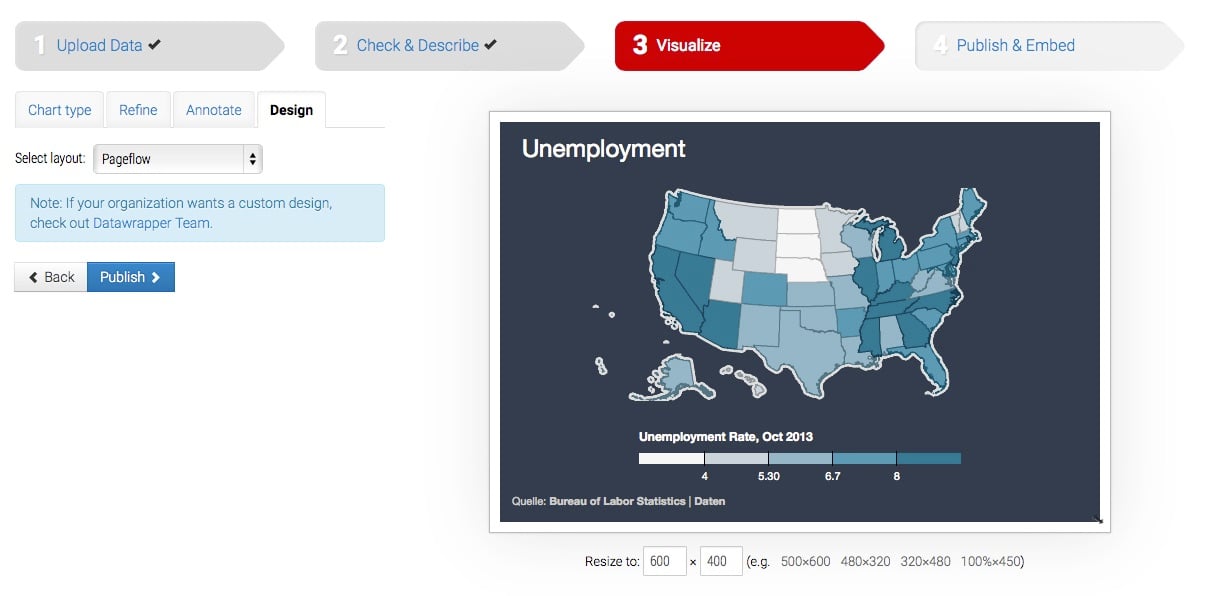Click the Publish button chevron icon
The height and width of the screenshot is (596, 1206).
click(156, 277)
